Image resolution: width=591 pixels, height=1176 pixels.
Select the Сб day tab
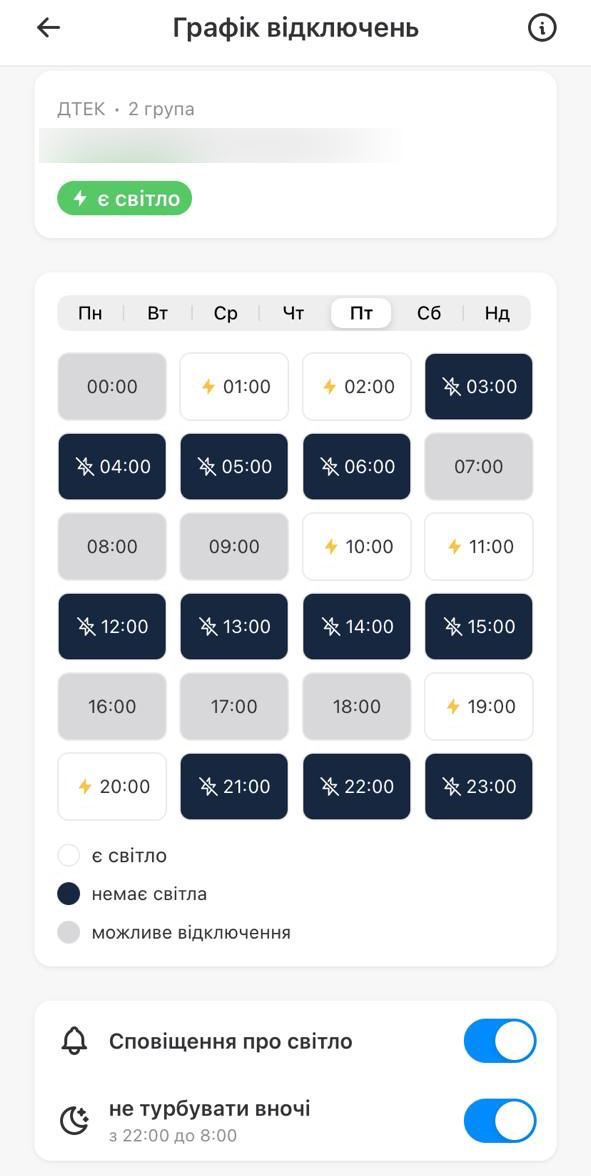429,314
